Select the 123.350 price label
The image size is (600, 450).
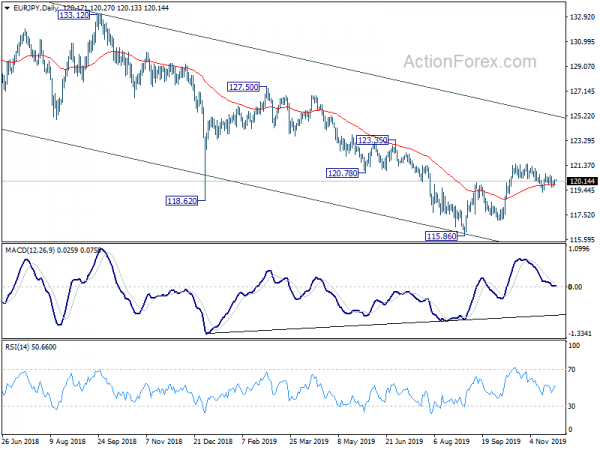(x=372, y=140)
